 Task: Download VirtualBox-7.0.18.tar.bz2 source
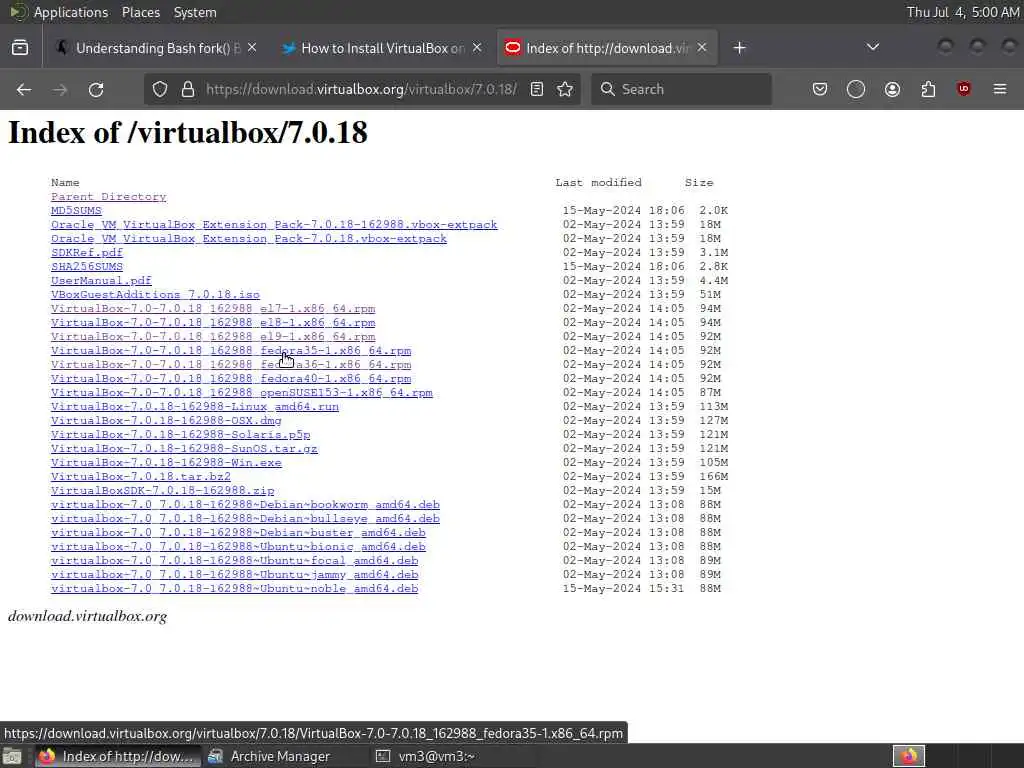point(141,477)
